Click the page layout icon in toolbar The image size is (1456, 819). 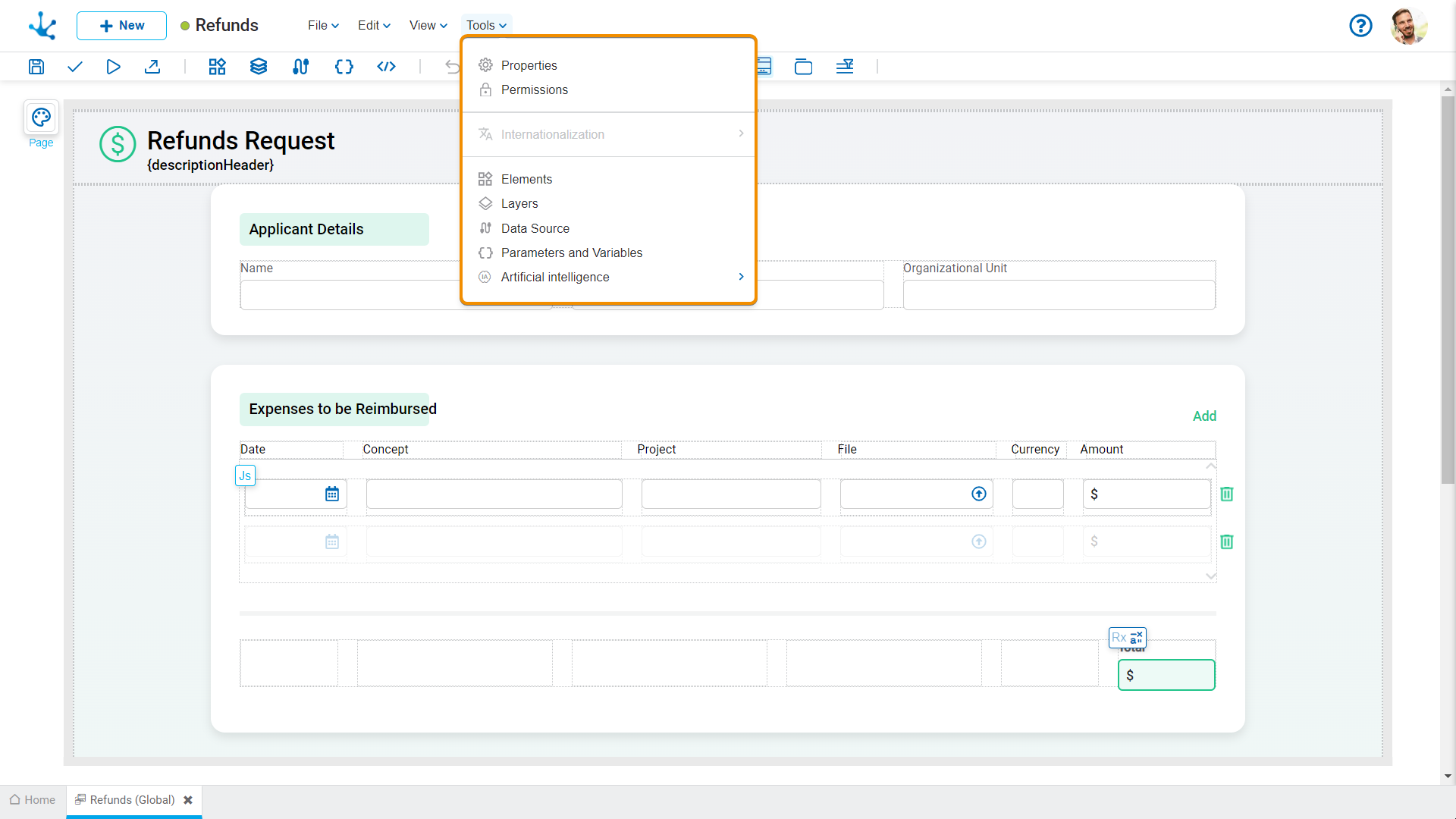763,66
